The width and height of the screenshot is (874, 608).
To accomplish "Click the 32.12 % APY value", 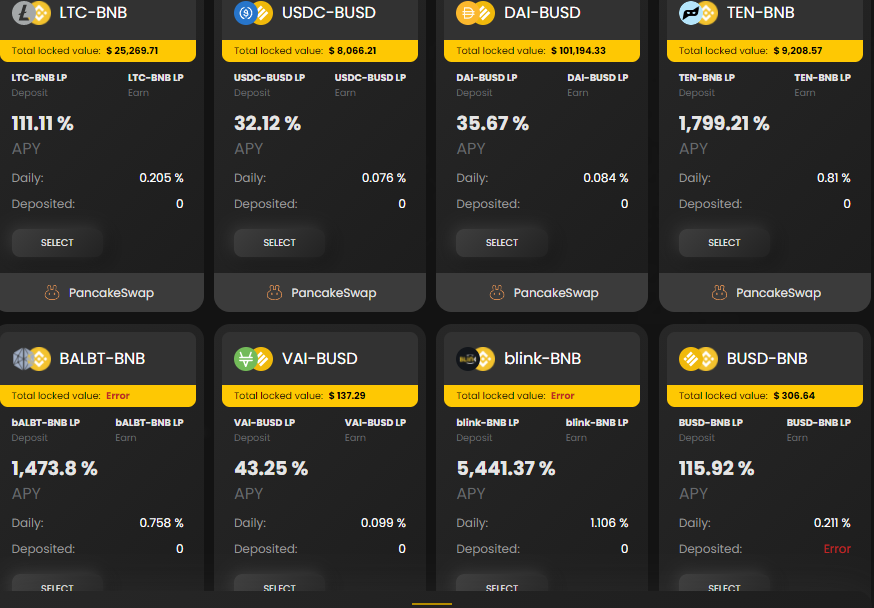I will (268, 123).
